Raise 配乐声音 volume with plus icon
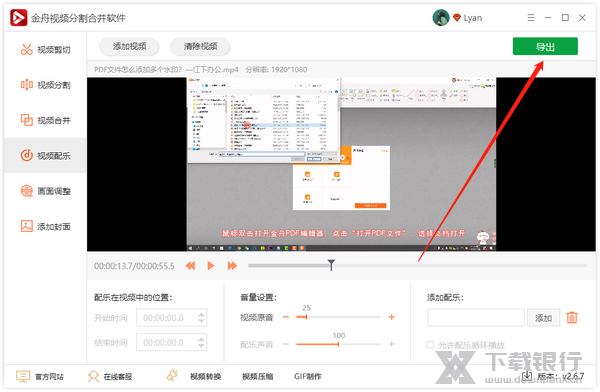Screen dimensions: 600x392 [391, 344]
